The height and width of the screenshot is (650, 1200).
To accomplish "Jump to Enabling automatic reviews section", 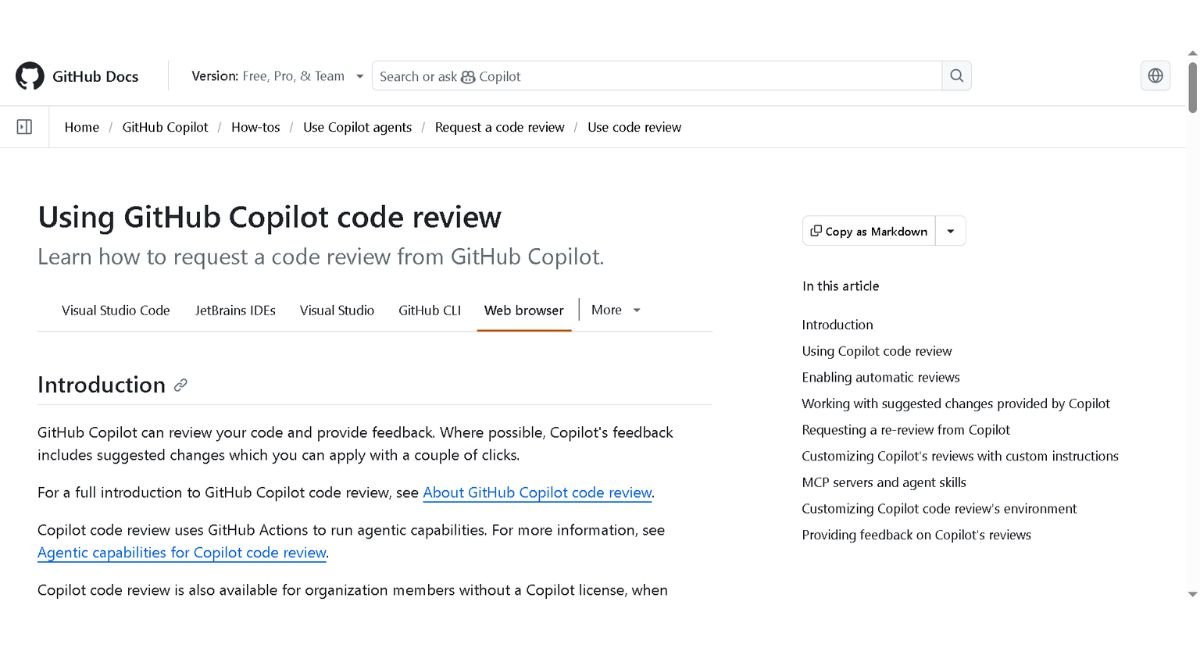I will pos(881,377).
